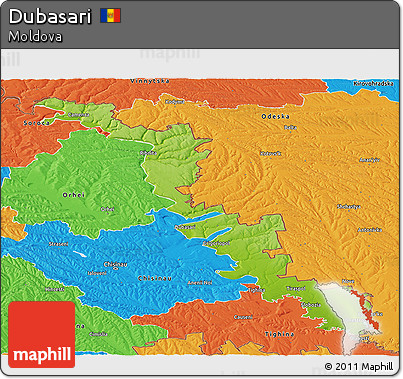Click the large Dubasari title heading

pyautogui.click(x=50, y=16)
